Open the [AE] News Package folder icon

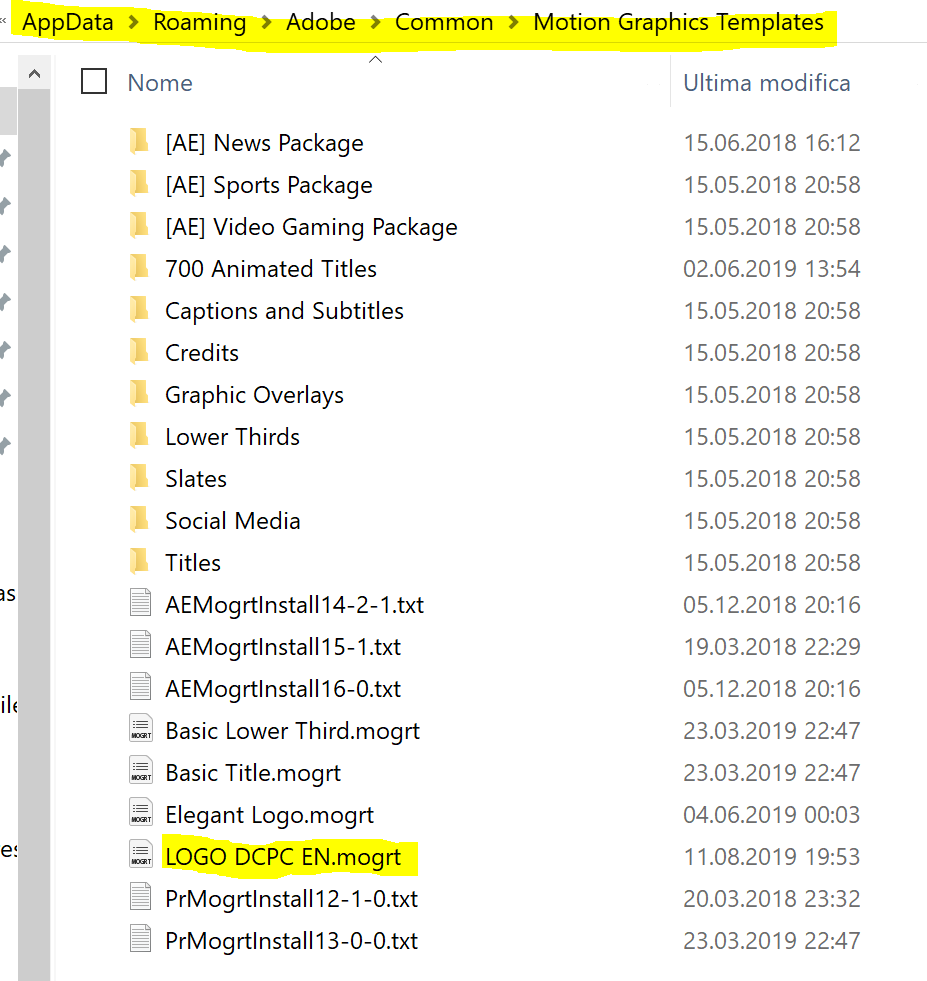(x=140, y=143)
